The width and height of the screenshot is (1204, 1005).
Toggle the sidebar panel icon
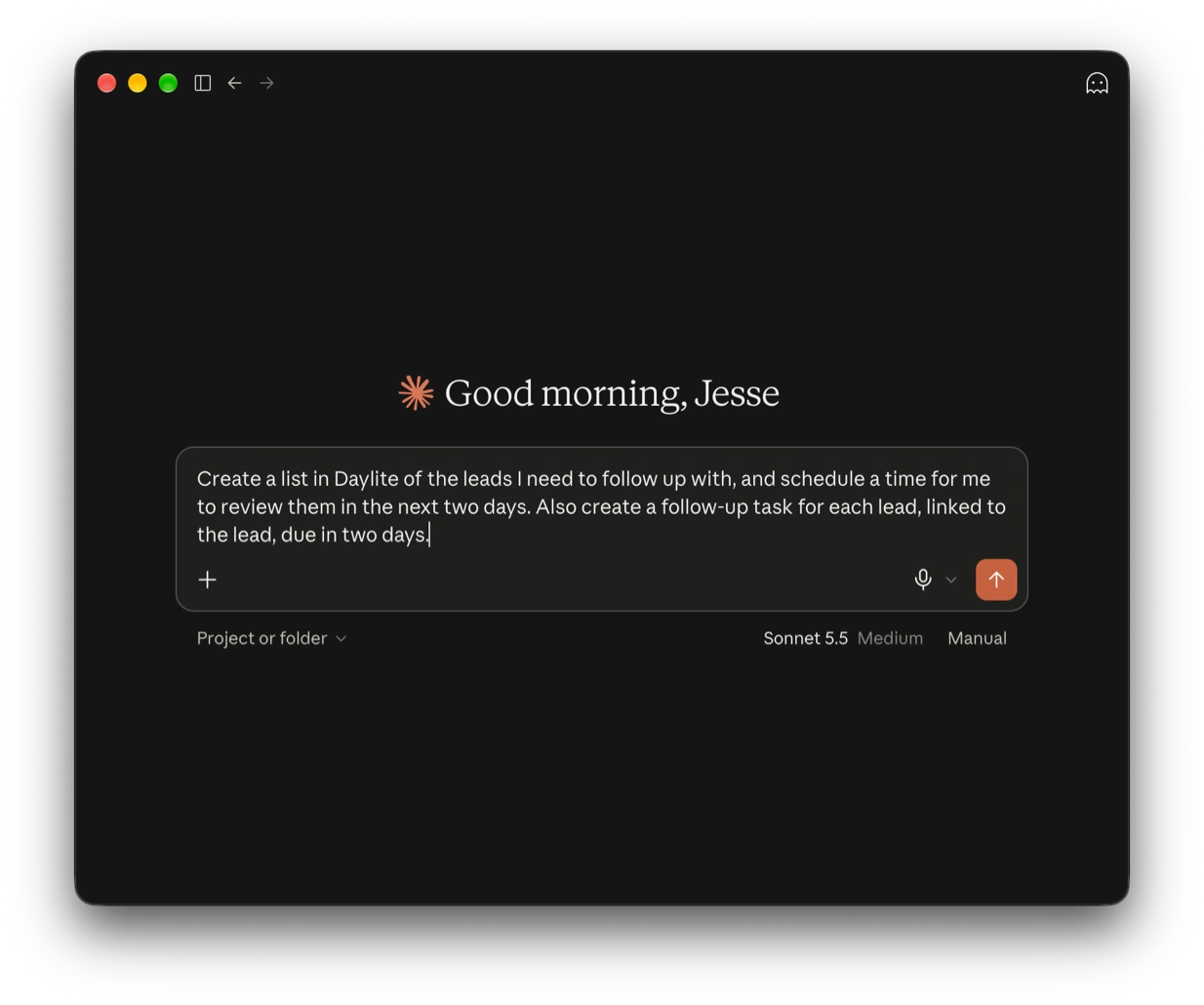(203, 83)
